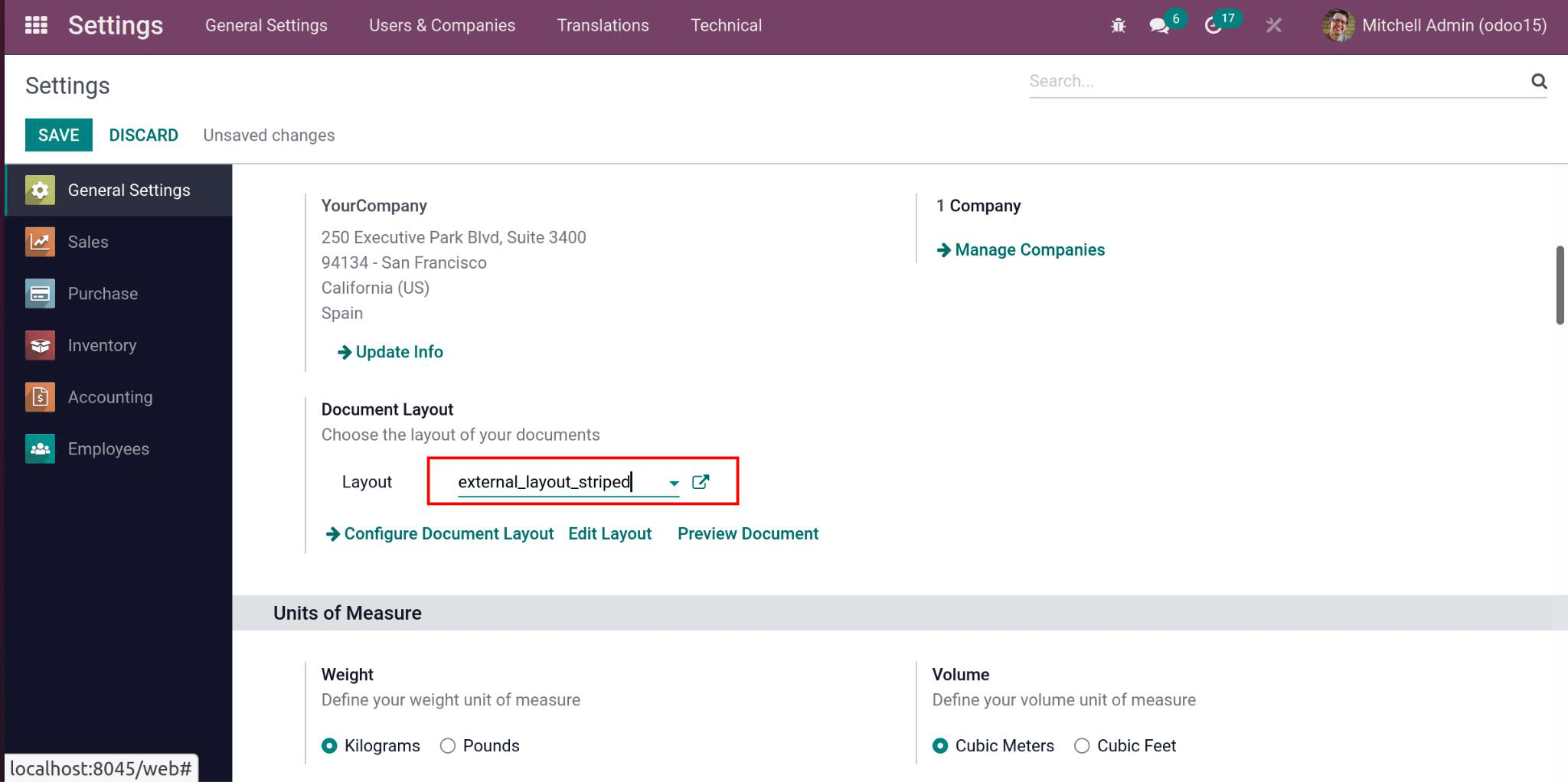This screenshot has width=1568, height=782.
Task: Click the settings Search input field
Action: [1275, 81]
